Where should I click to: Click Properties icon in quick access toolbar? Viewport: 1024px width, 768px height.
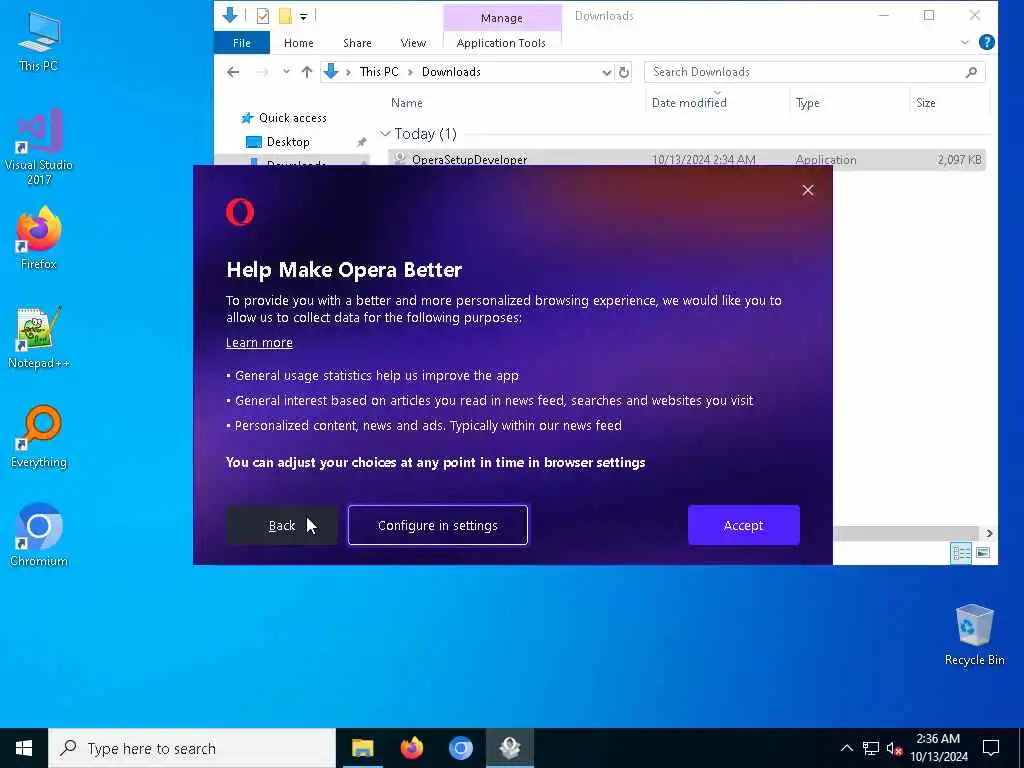(x=263, y=16)
